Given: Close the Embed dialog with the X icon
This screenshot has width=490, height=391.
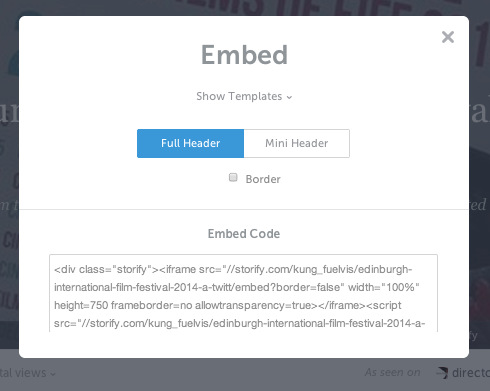Looking at the screenshot, I should tap(448, 37).
